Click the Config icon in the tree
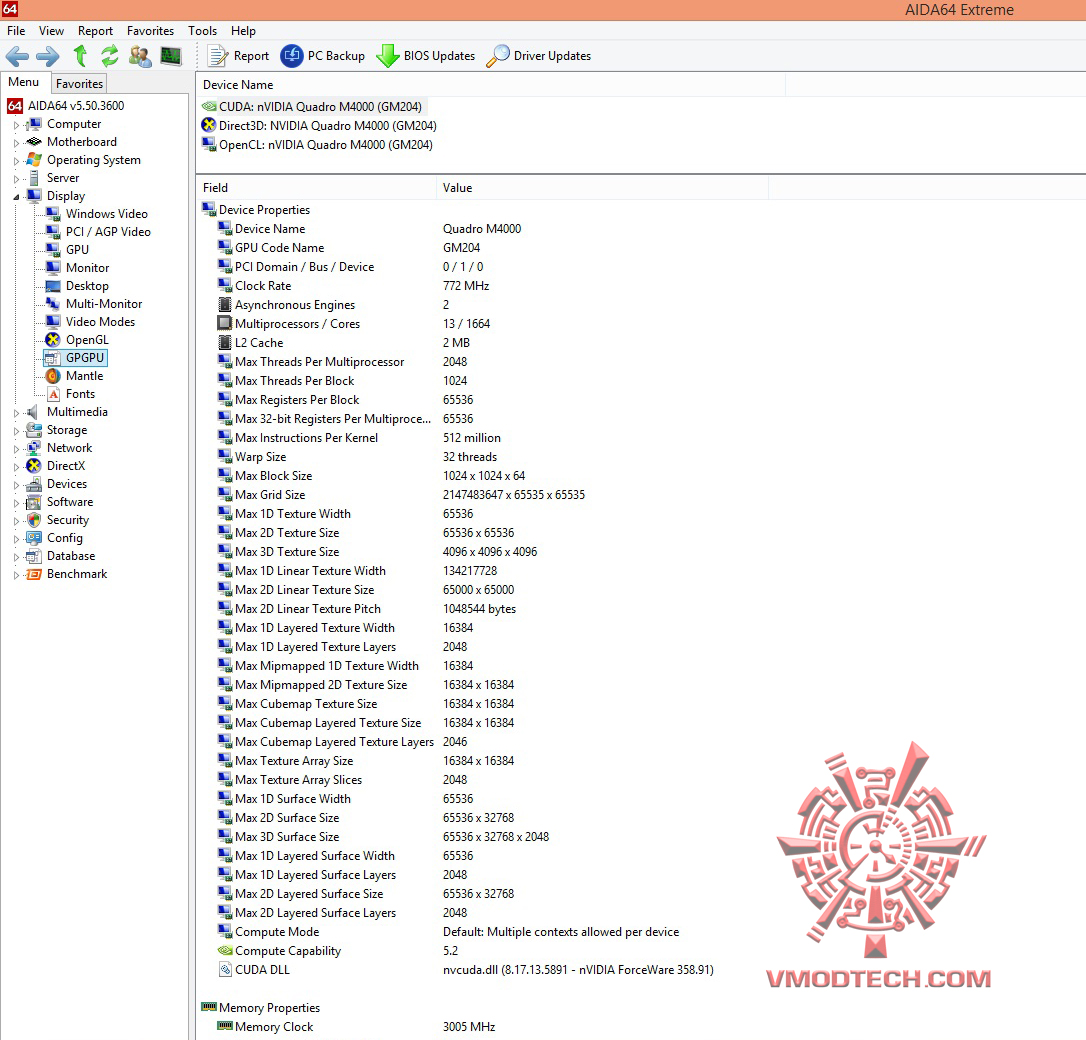Viewport: 1086px width, 1040px height. click(33, 538)
